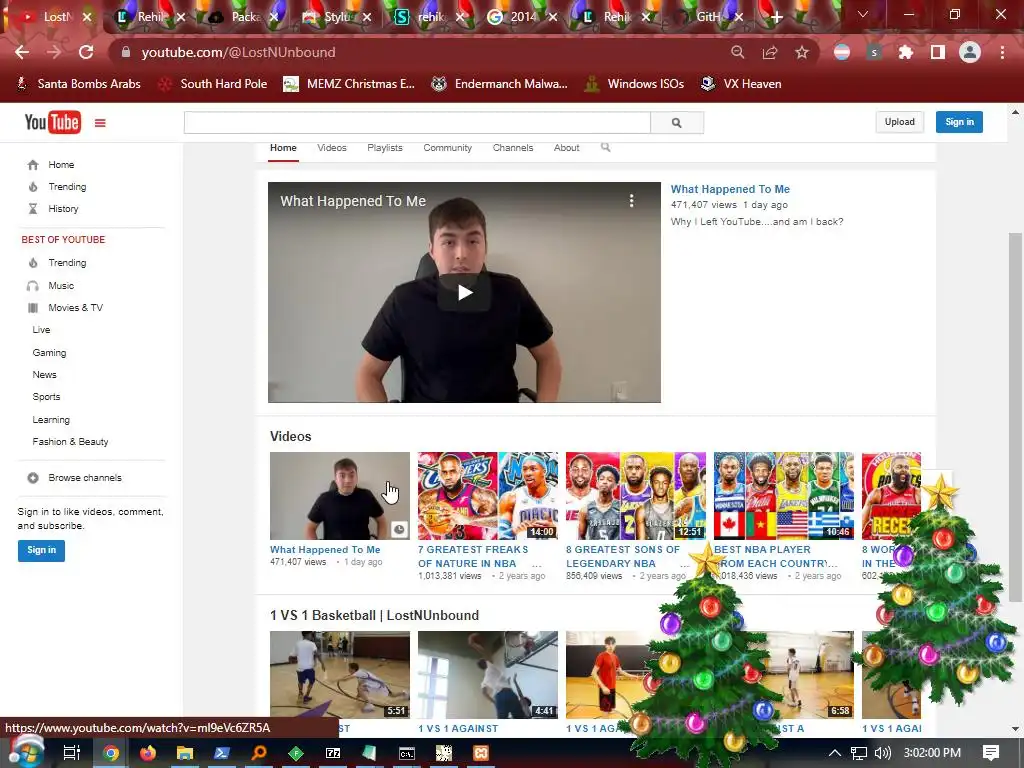Play the What Happened To Me video
Image resolution: width=1024 pixels, height=768 pixels.
click(464, 292)
